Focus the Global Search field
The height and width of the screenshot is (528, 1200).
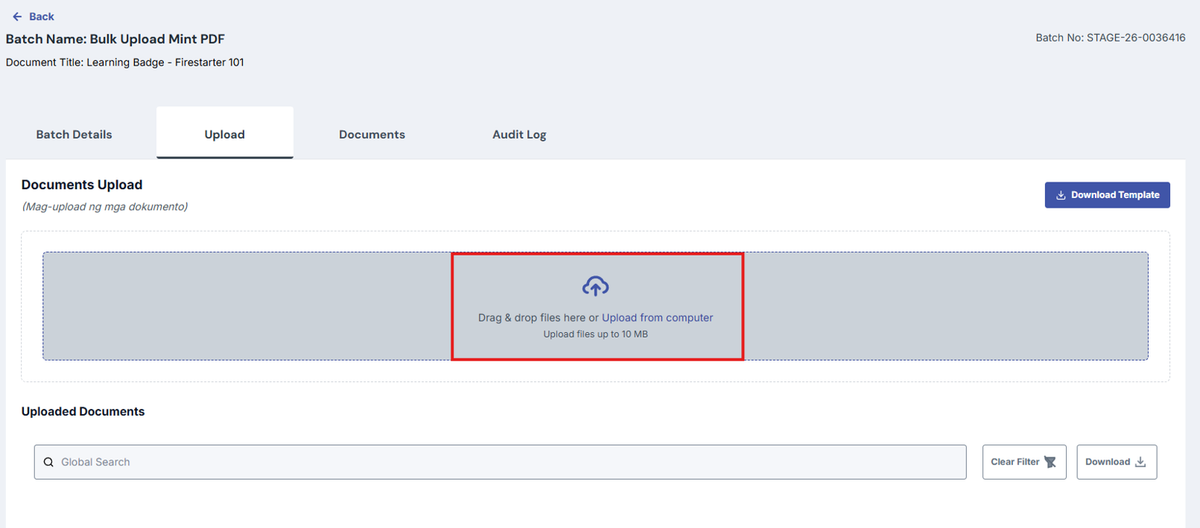point(500,462)
